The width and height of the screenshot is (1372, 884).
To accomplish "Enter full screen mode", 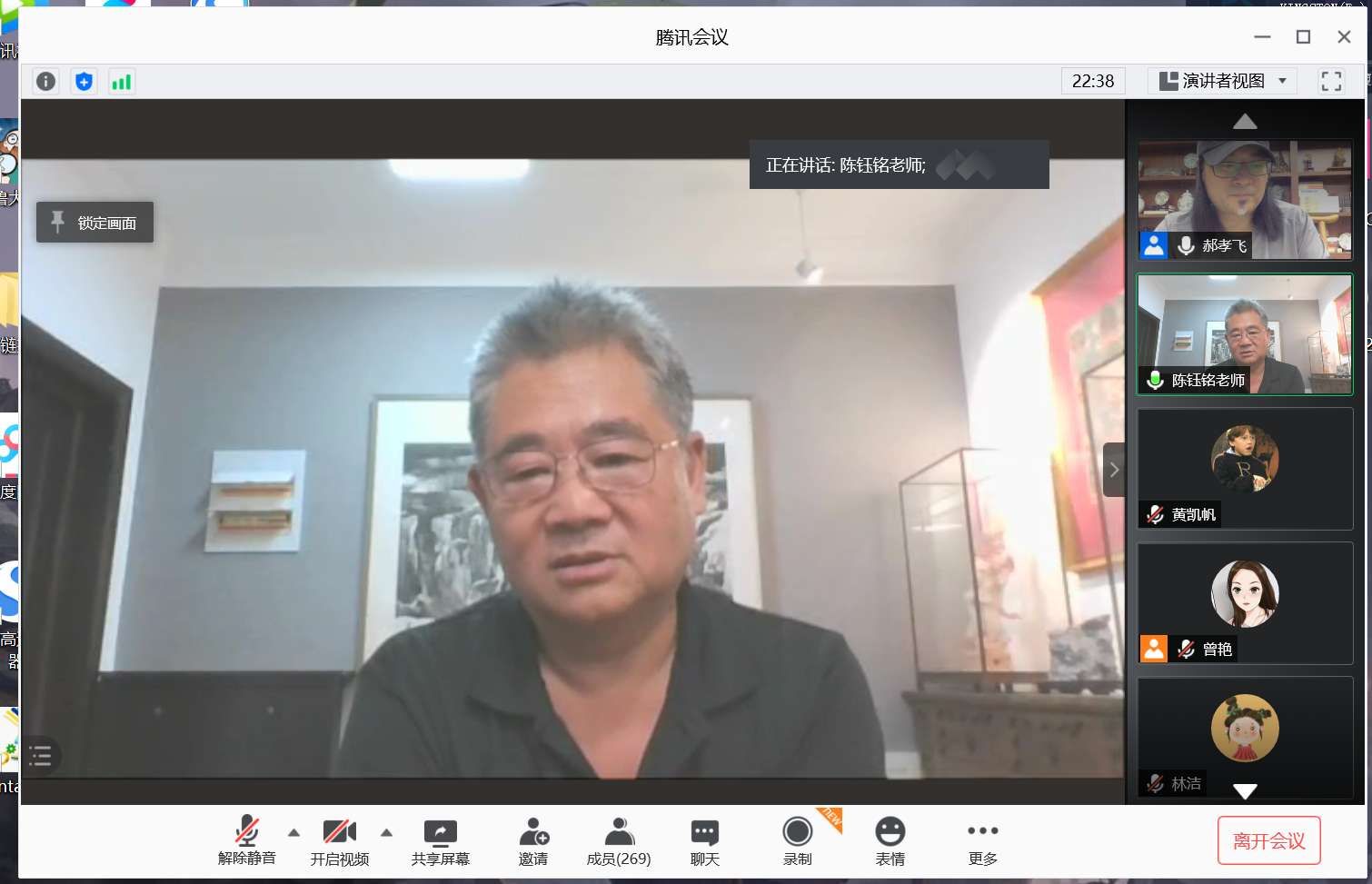I will pyautogui.click(x=1331, y=82).
